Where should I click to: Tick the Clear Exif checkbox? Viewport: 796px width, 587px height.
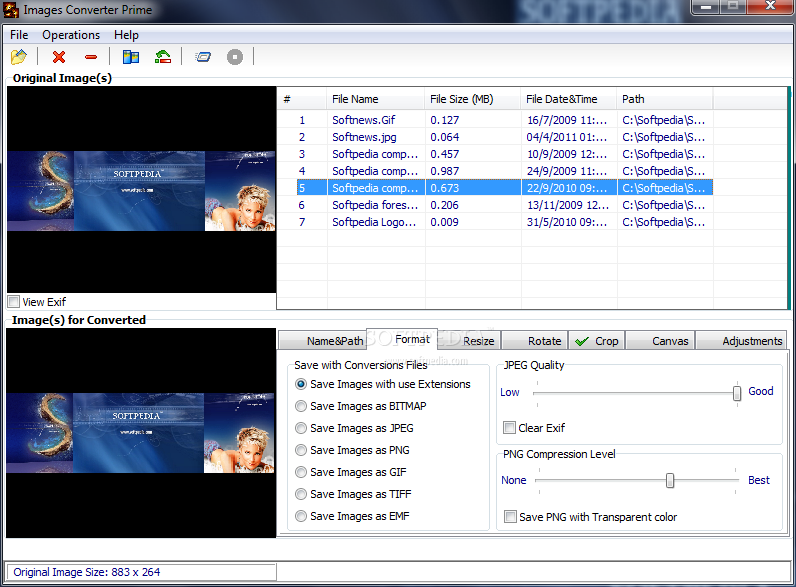[x=509, y=428]
